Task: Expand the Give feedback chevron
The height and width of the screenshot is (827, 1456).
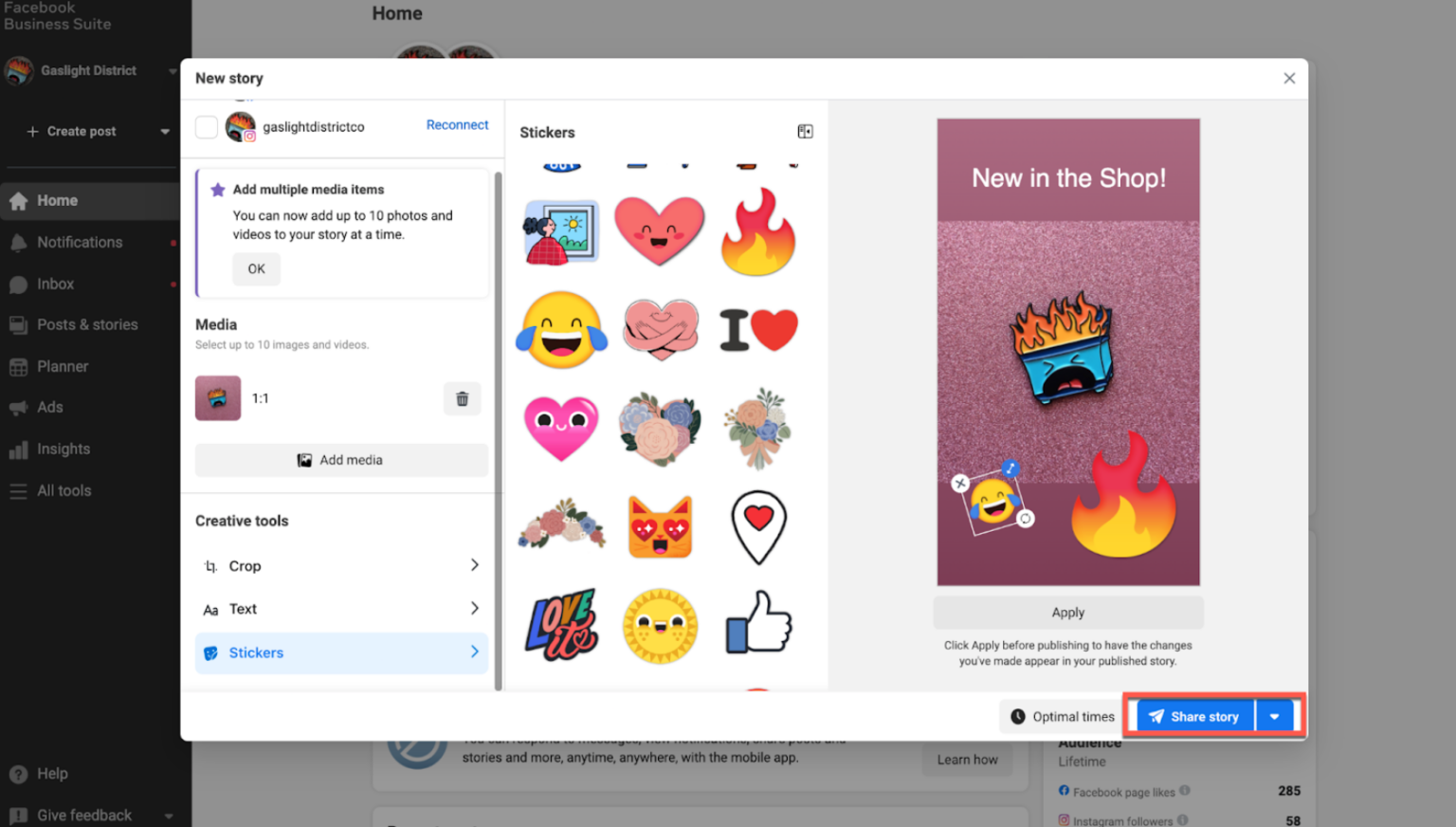Action: 169,815
